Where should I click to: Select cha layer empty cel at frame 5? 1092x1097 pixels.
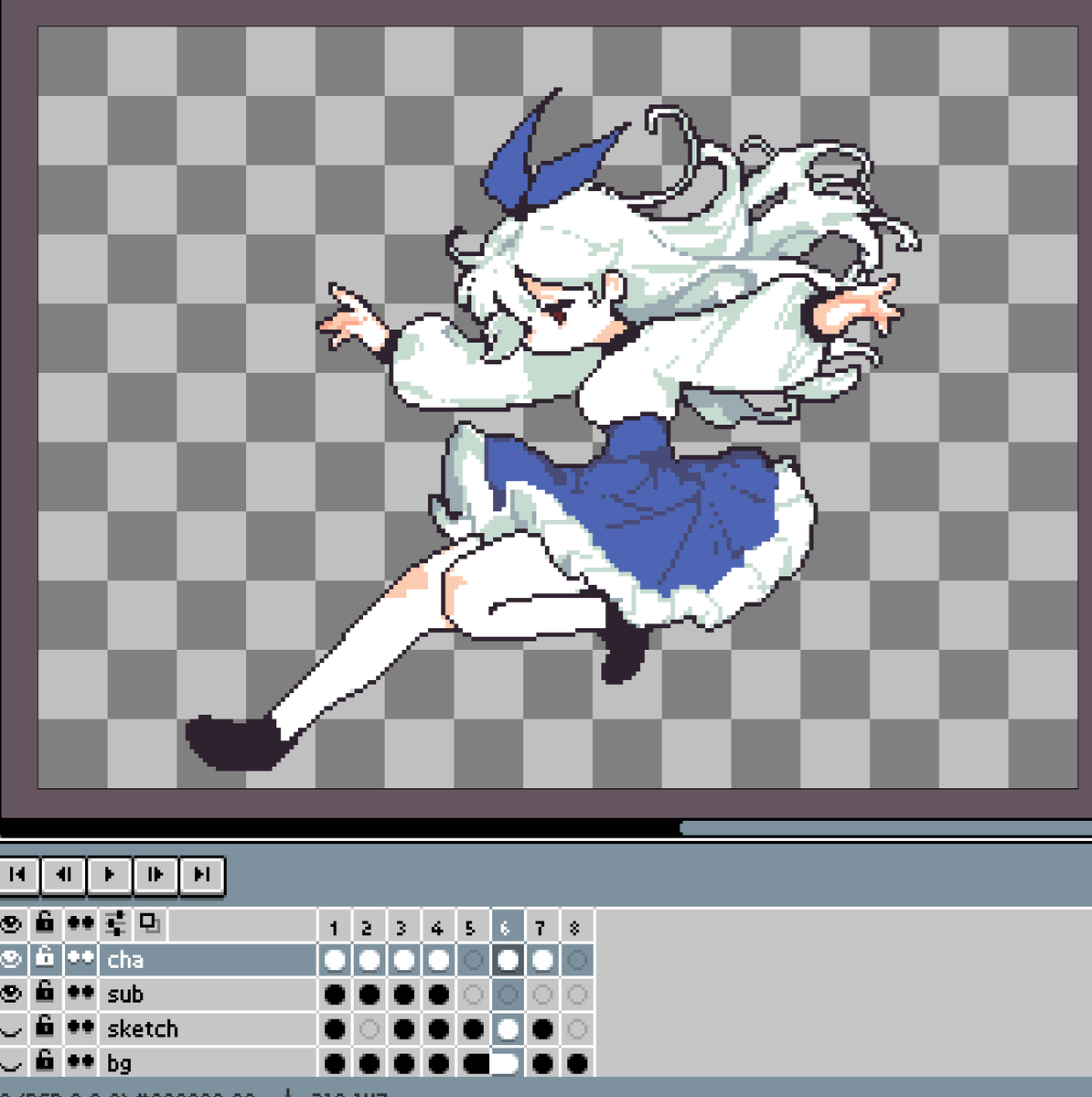473,960
